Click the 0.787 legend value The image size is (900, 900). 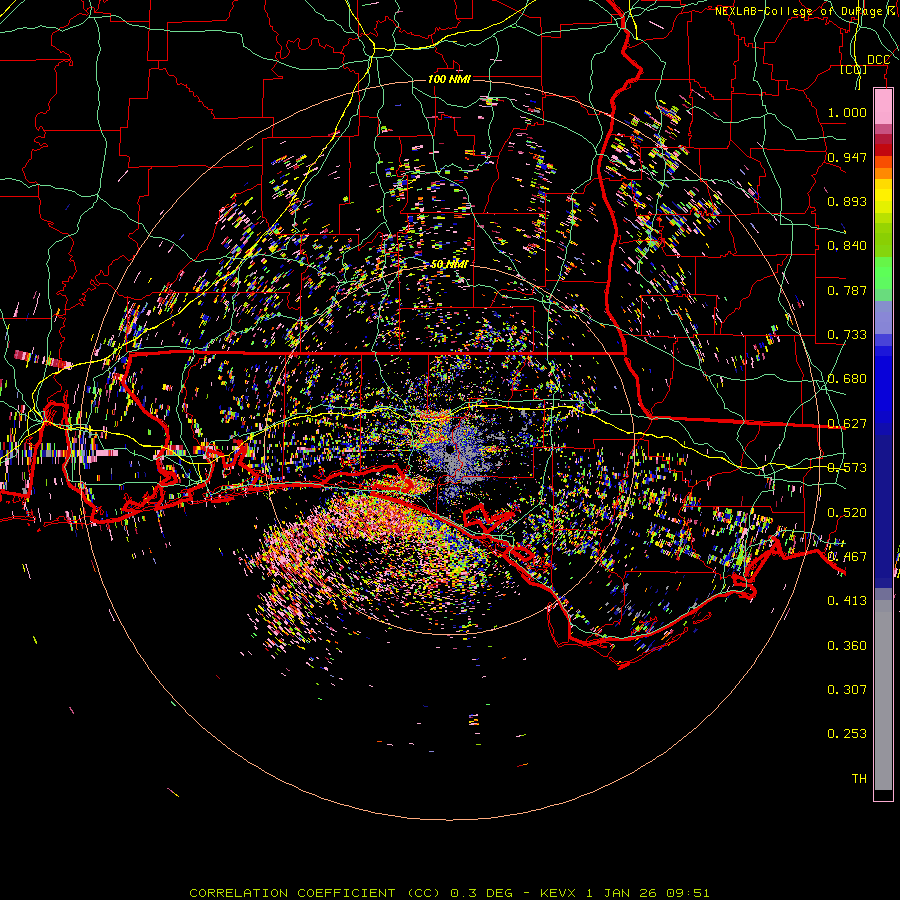pos(847,290)
